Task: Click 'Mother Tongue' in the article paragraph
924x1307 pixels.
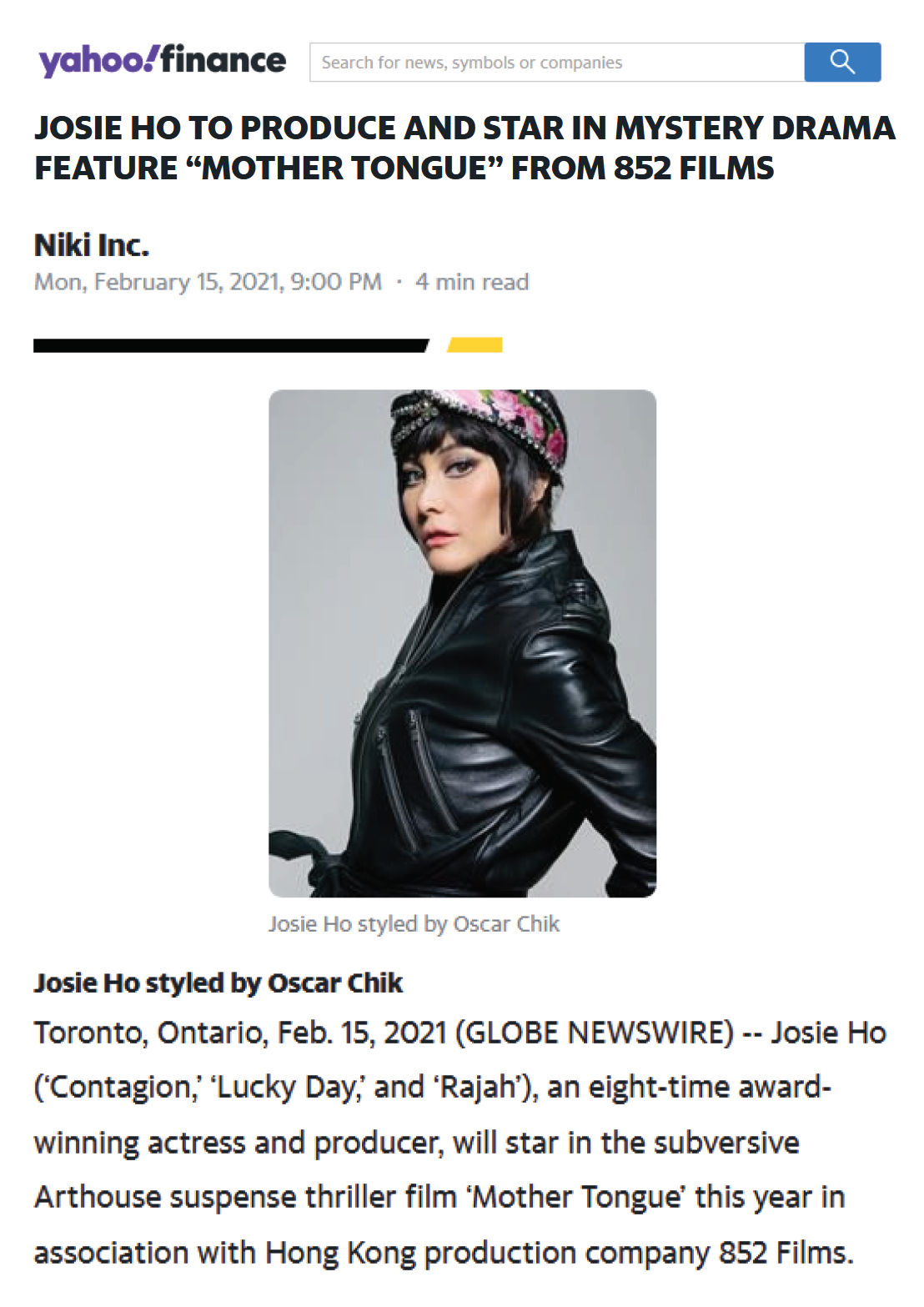Action: pyautogui.click(x=577, y=1198)
